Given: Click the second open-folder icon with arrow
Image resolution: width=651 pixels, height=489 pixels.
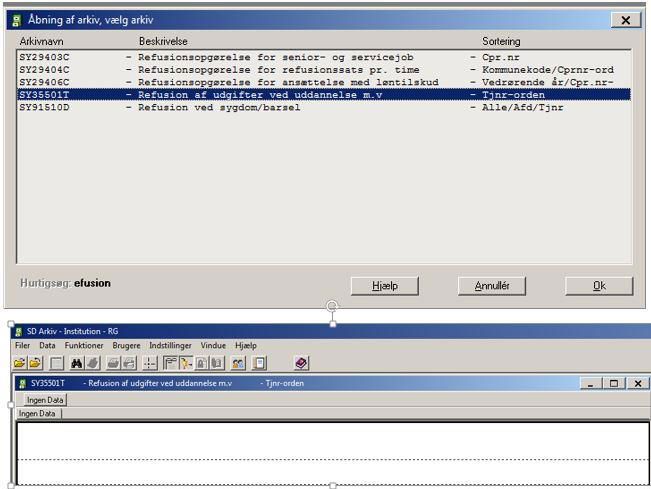Looking at the screenshot, I should tap(36, 363).
